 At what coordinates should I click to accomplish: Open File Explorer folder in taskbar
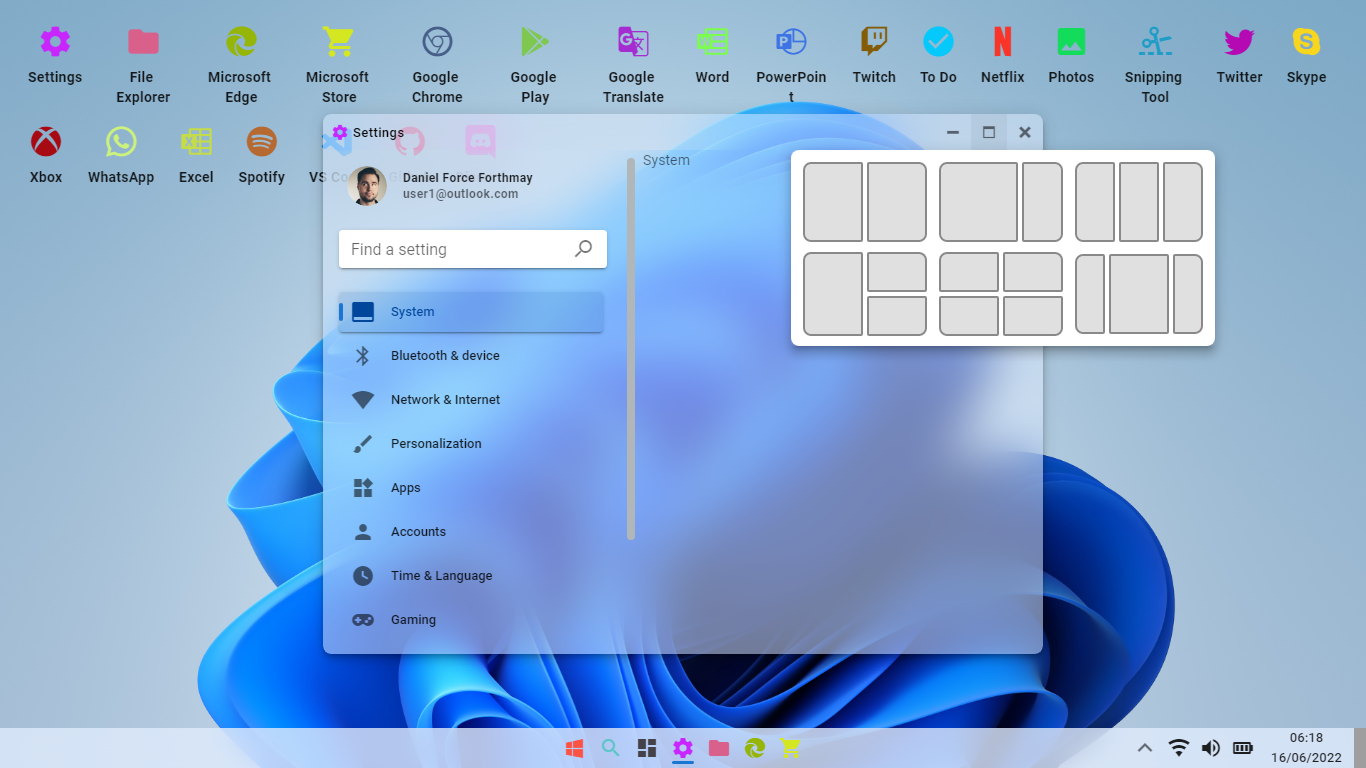point(718,748)
